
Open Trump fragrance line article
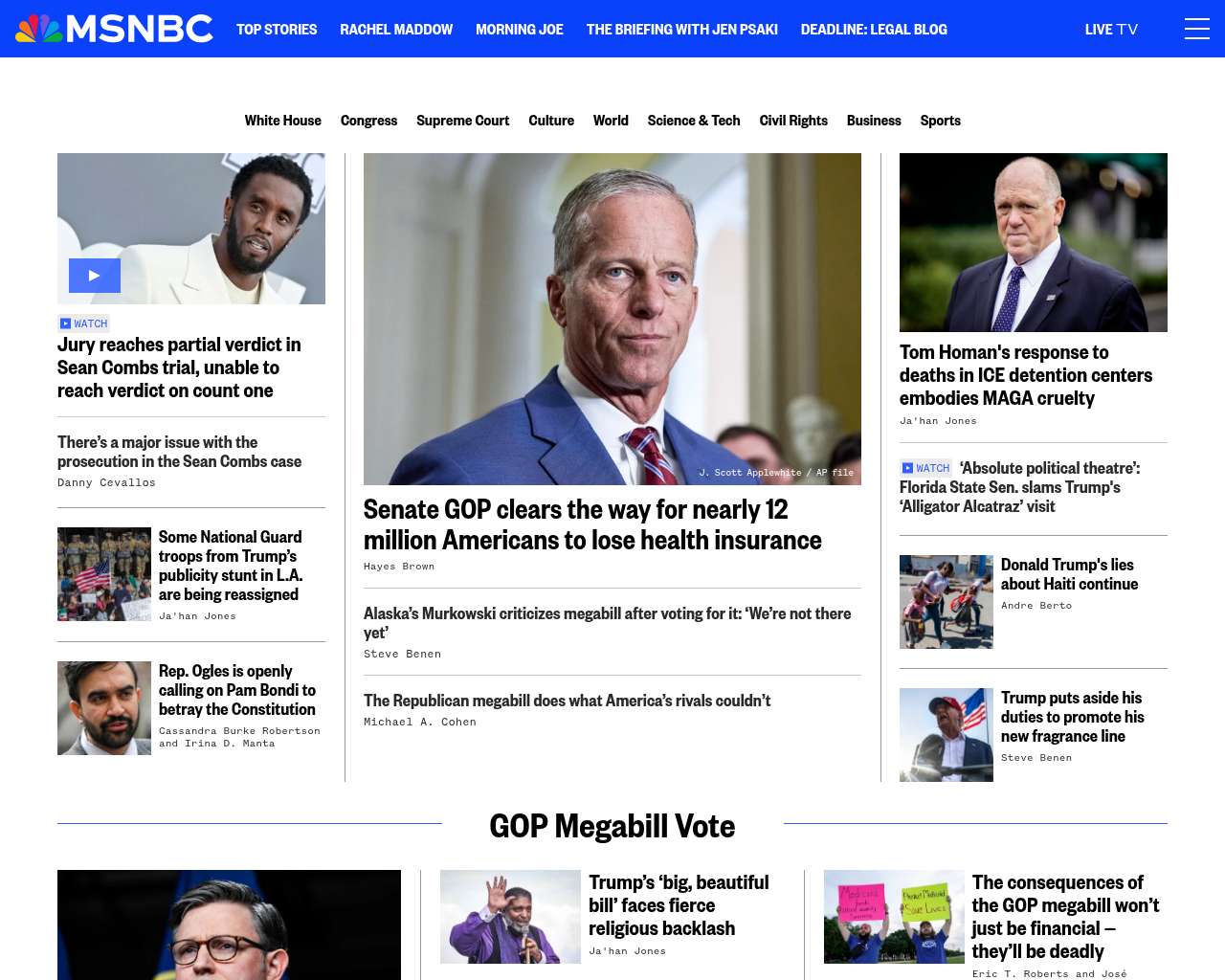(x=1072, y=717)
